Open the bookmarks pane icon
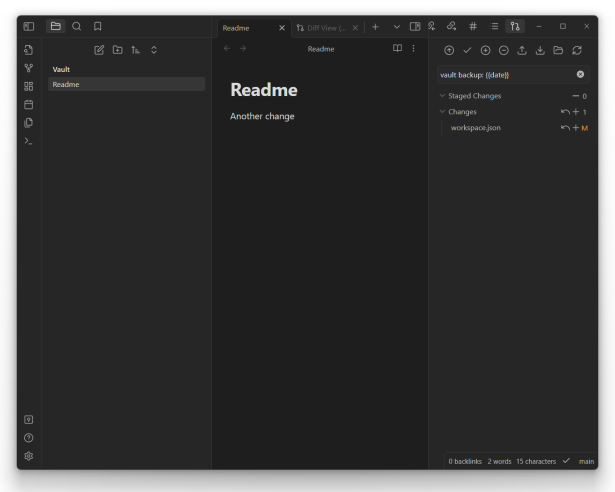 [x=98, y=26]
